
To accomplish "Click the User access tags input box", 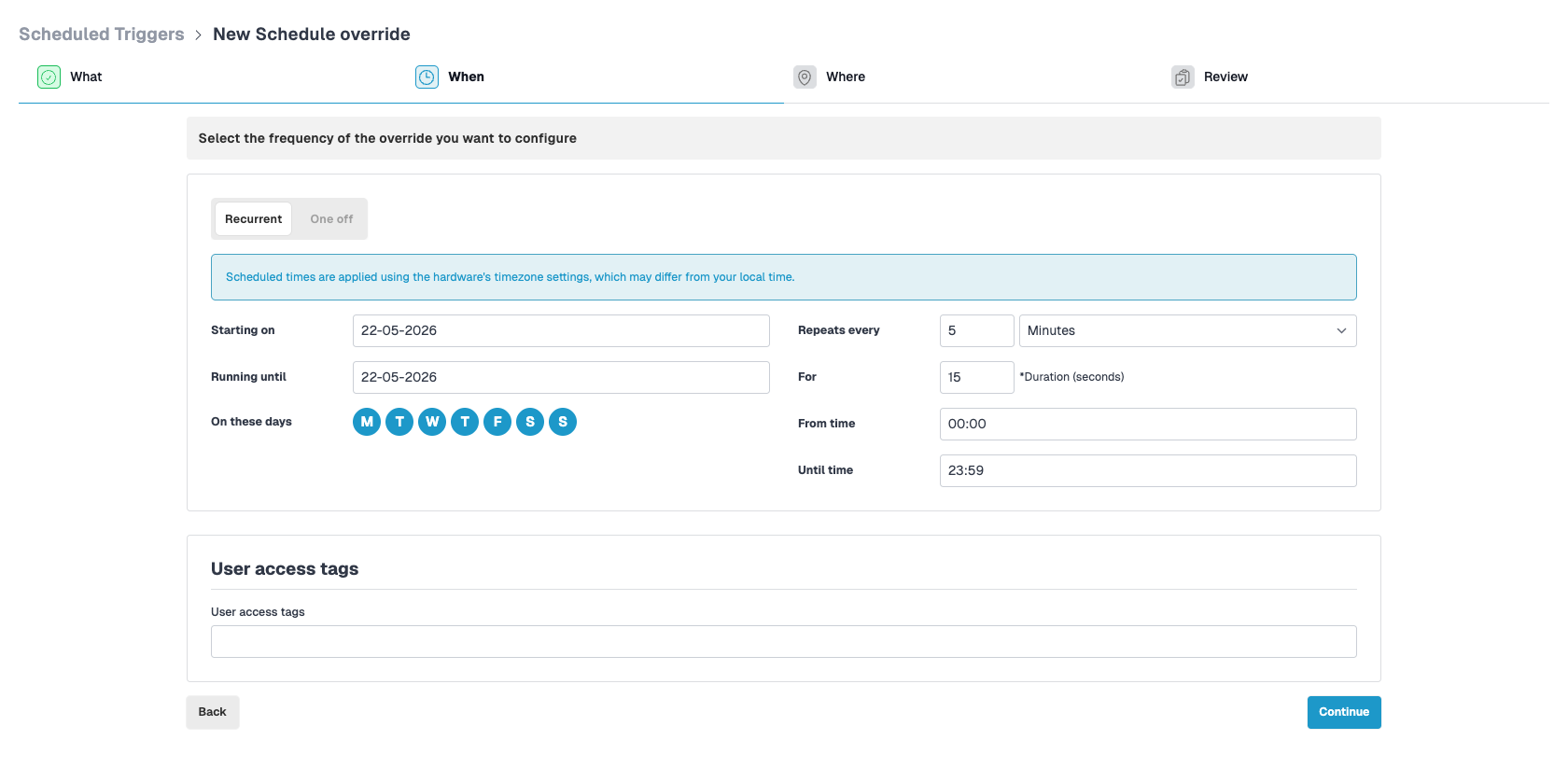I will point(784,641).
